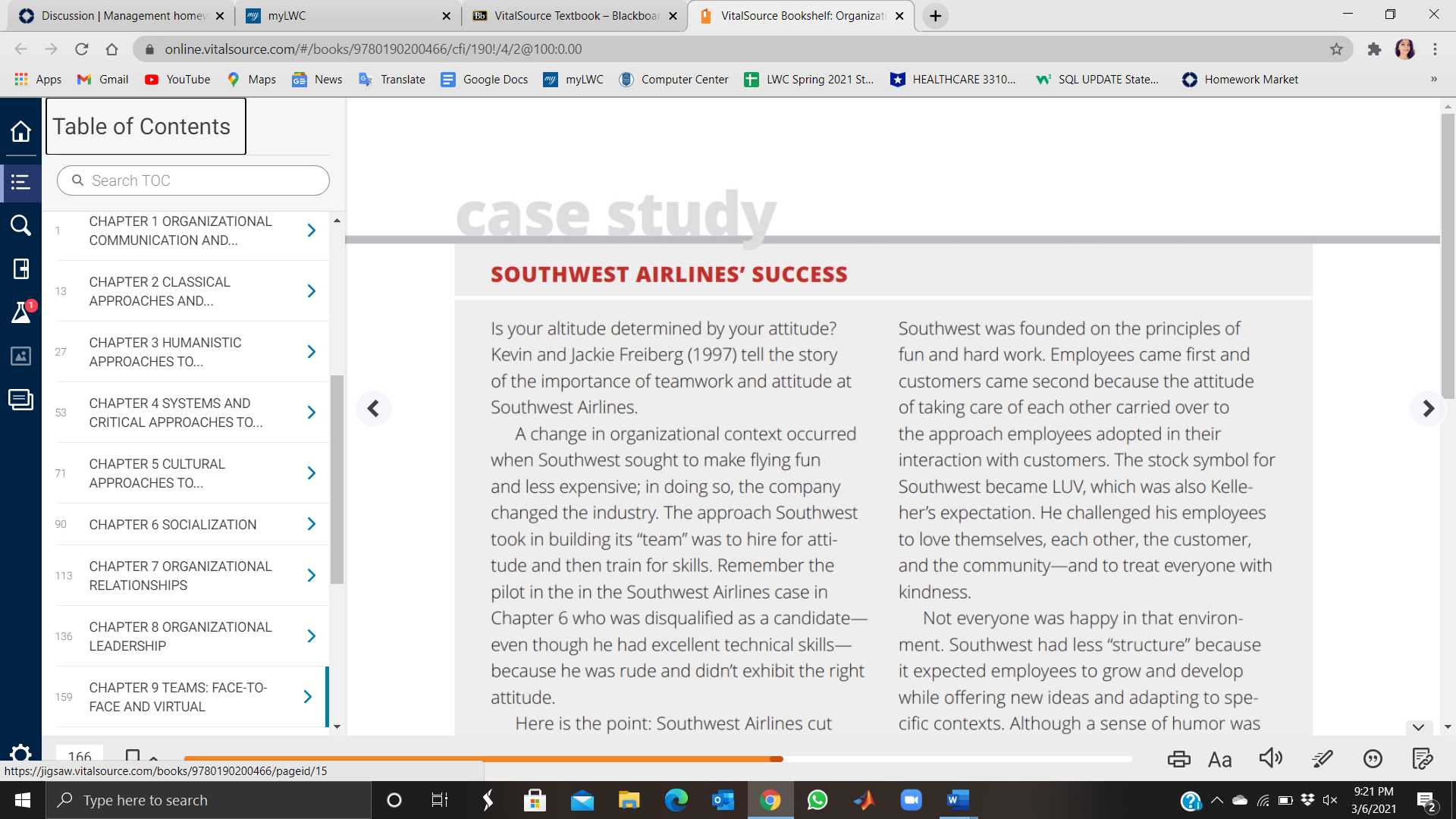1456x819 pixels.
Task: Expand Chapter 4 Systems and Critical chevron
Action: click(x=311, y=413)
